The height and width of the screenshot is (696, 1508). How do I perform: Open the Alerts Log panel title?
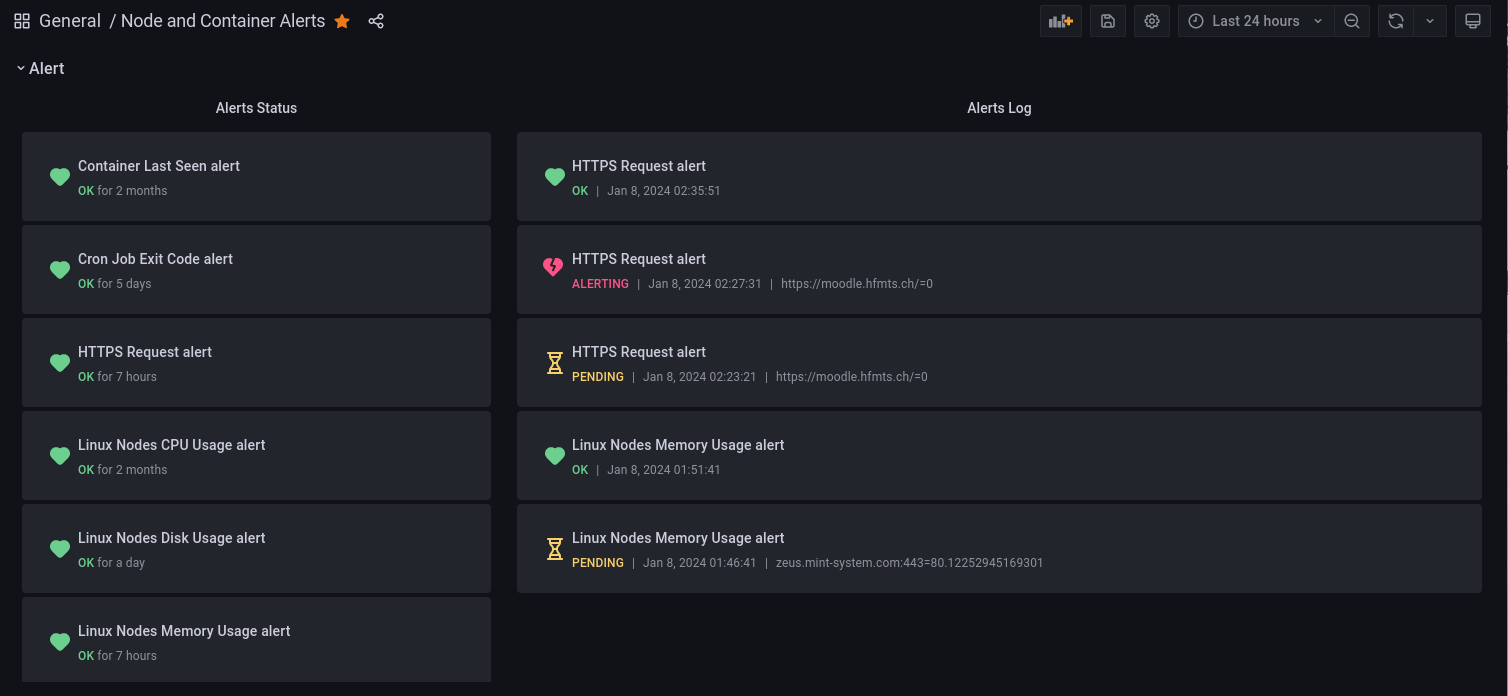point(999,108)
